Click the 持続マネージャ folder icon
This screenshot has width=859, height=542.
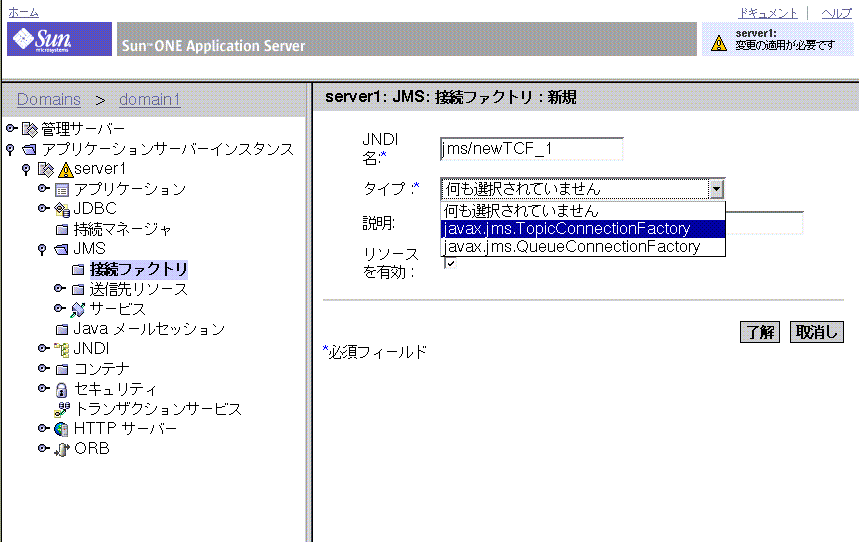point(62,229)
